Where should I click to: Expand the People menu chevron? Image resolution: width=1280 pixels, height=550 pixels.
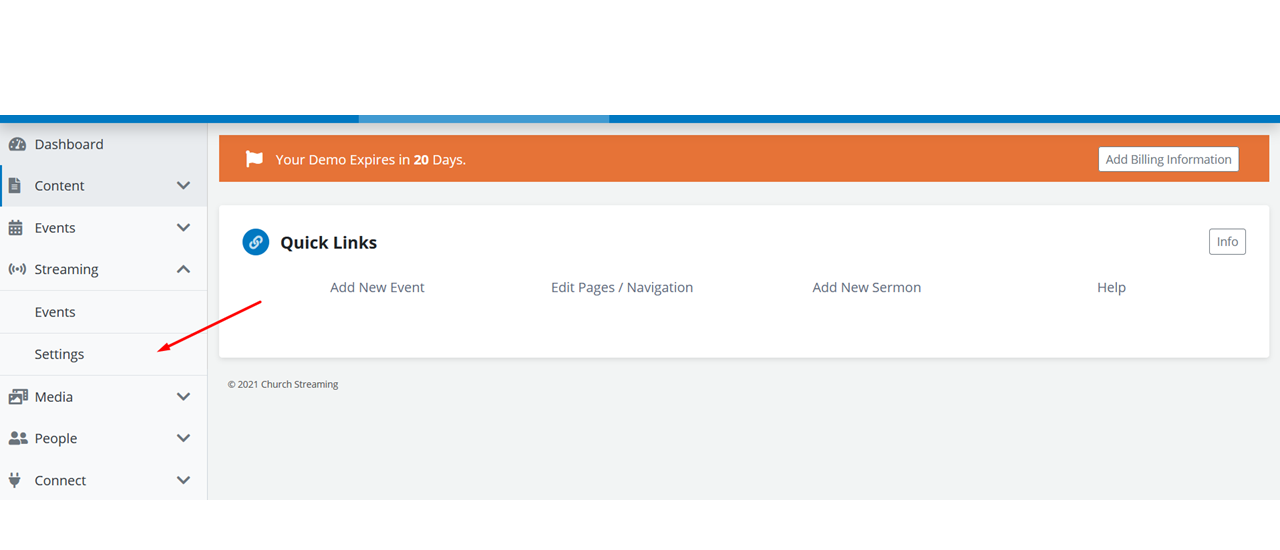[x=183, y=439]
